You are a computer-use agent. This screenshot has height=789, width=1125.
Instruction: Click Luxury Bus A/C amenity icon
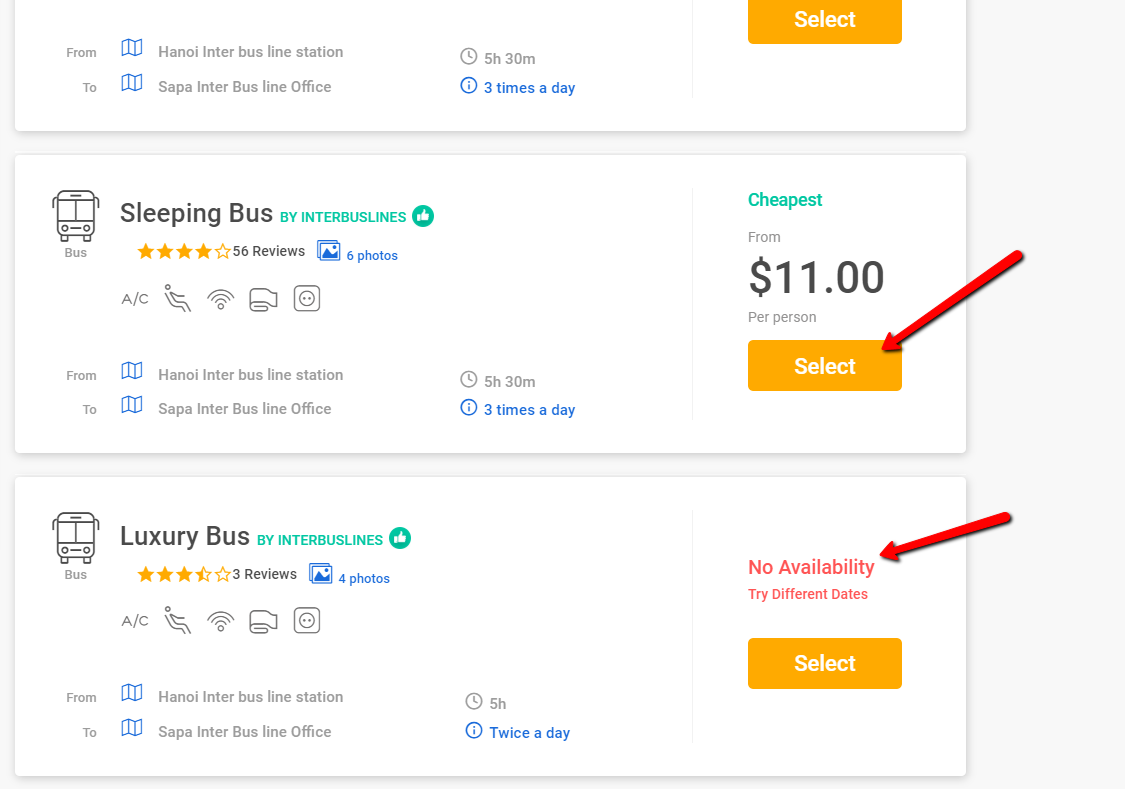(135, 621)
